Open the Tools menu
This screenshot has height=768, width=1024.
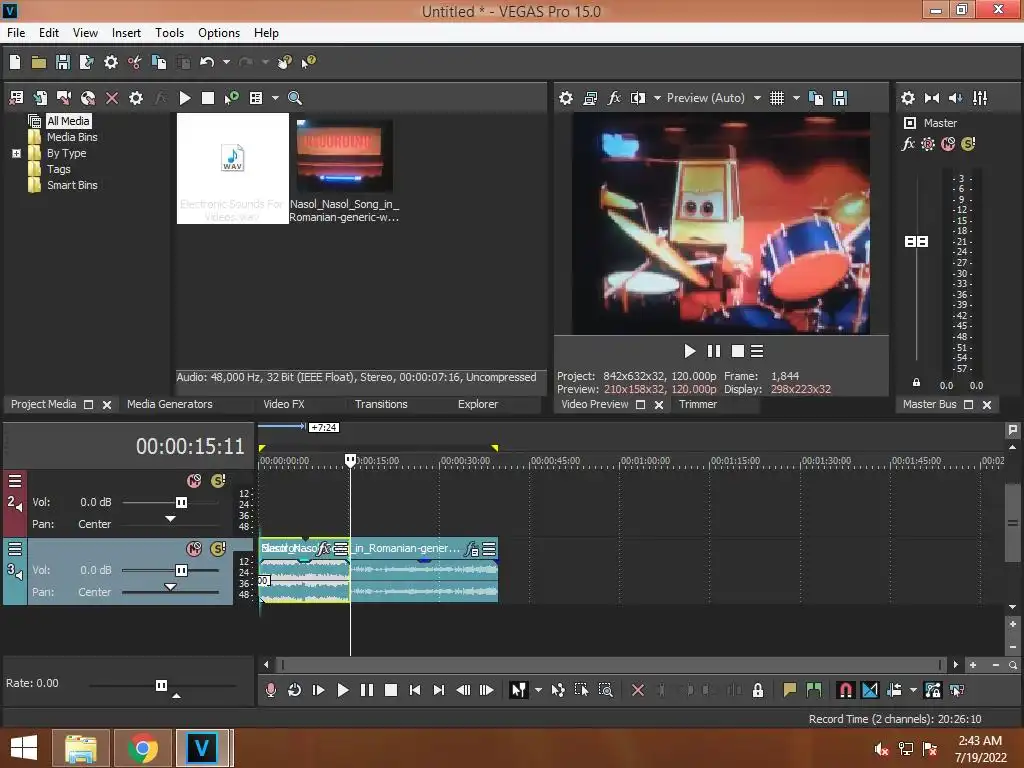169,33
